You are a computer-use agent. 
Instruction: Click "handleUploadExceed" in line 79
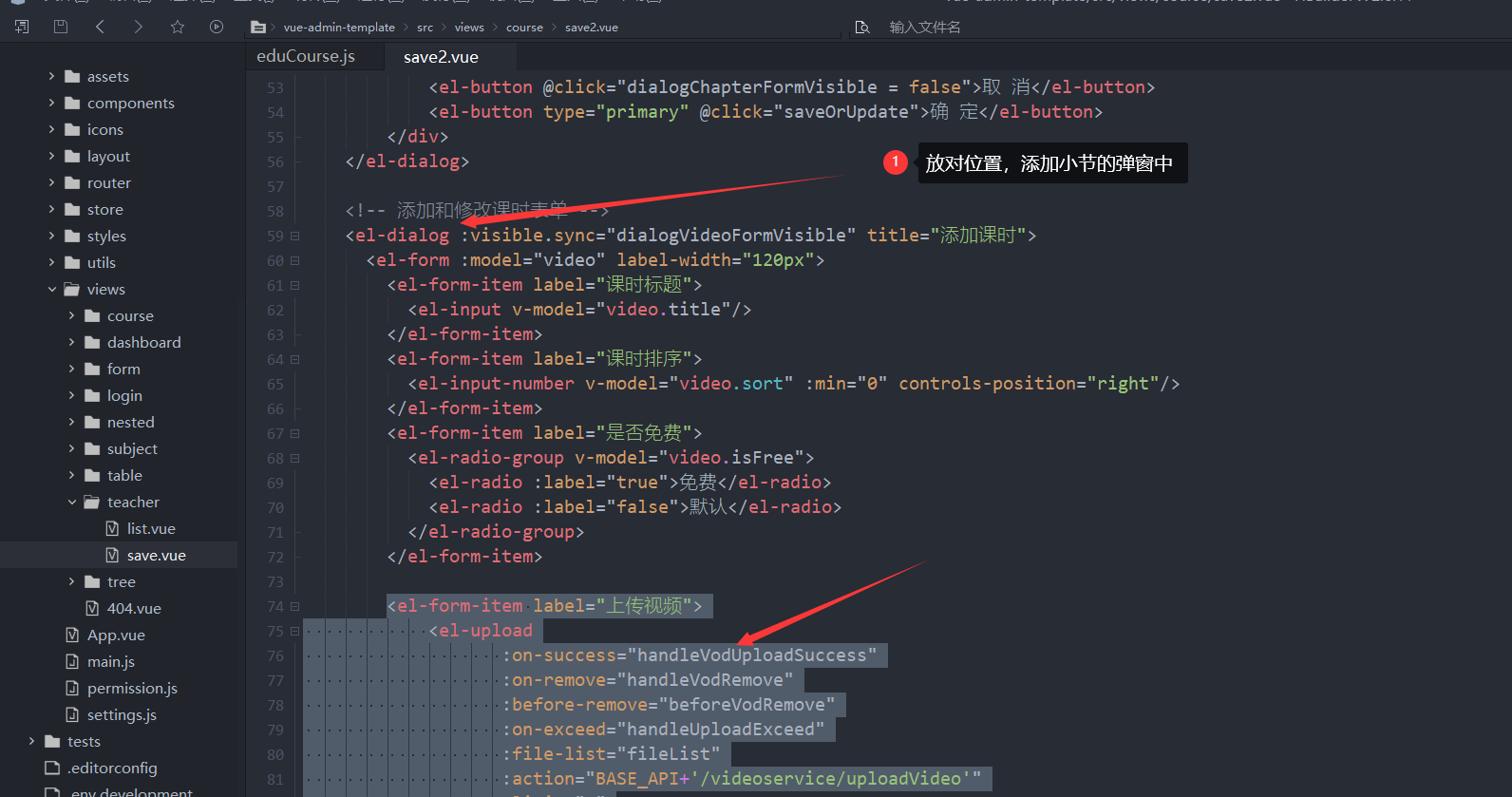point(721,730)
